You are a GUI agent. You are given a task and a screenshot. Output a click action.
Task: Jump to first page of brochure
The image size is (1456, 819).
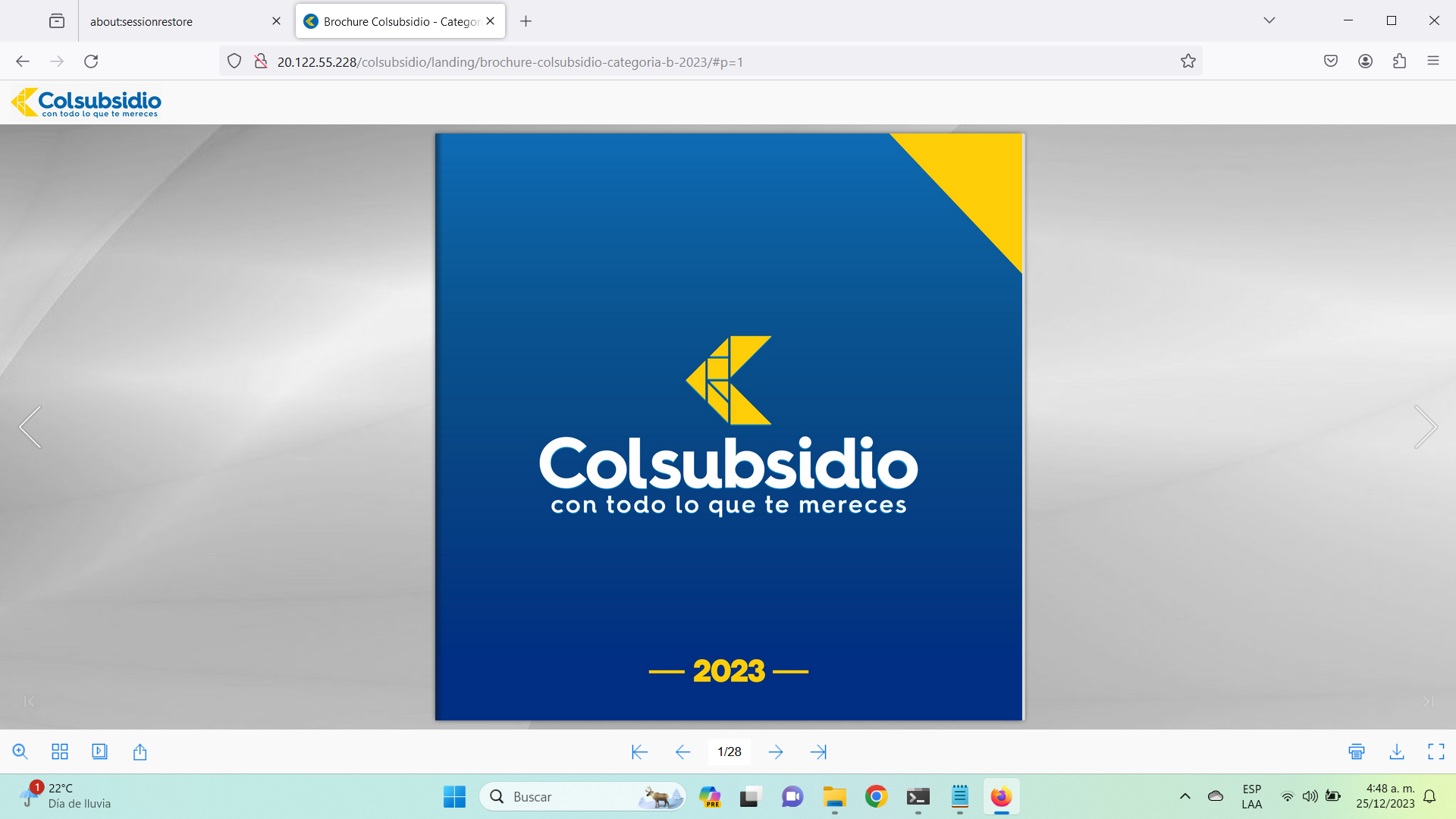[639, 752]
